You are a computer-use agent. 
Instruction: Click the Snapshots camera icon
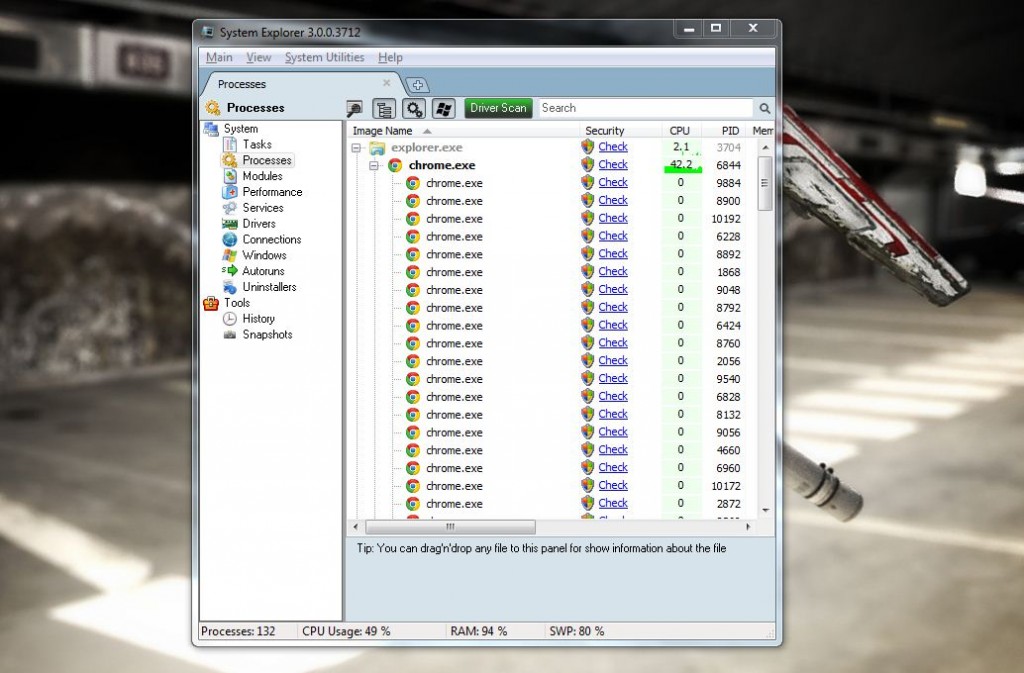point(230,335)
